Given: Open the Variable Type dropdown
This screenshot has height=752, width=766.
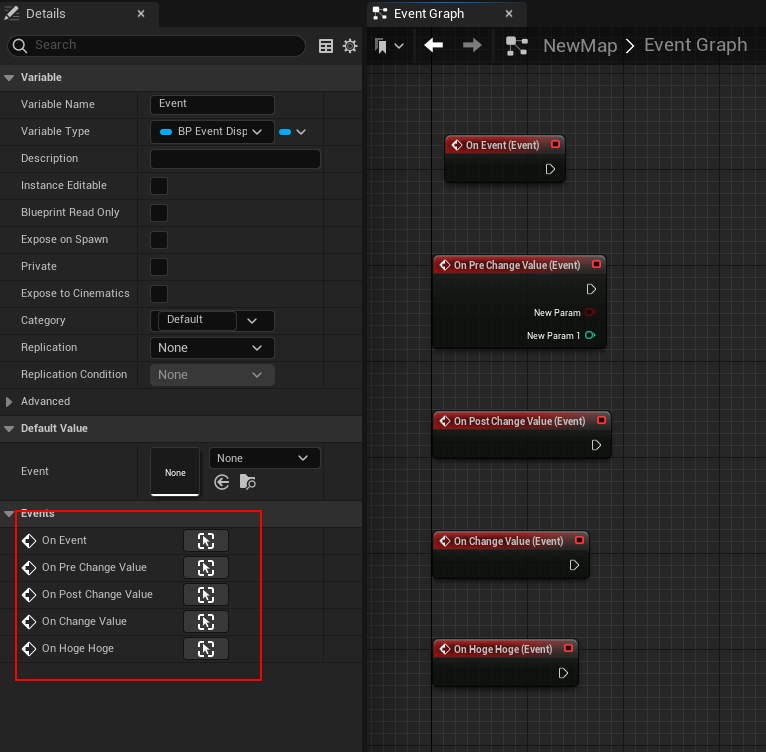Looking at the screenshot, I should pyautogui.click(x=212, y=132).
